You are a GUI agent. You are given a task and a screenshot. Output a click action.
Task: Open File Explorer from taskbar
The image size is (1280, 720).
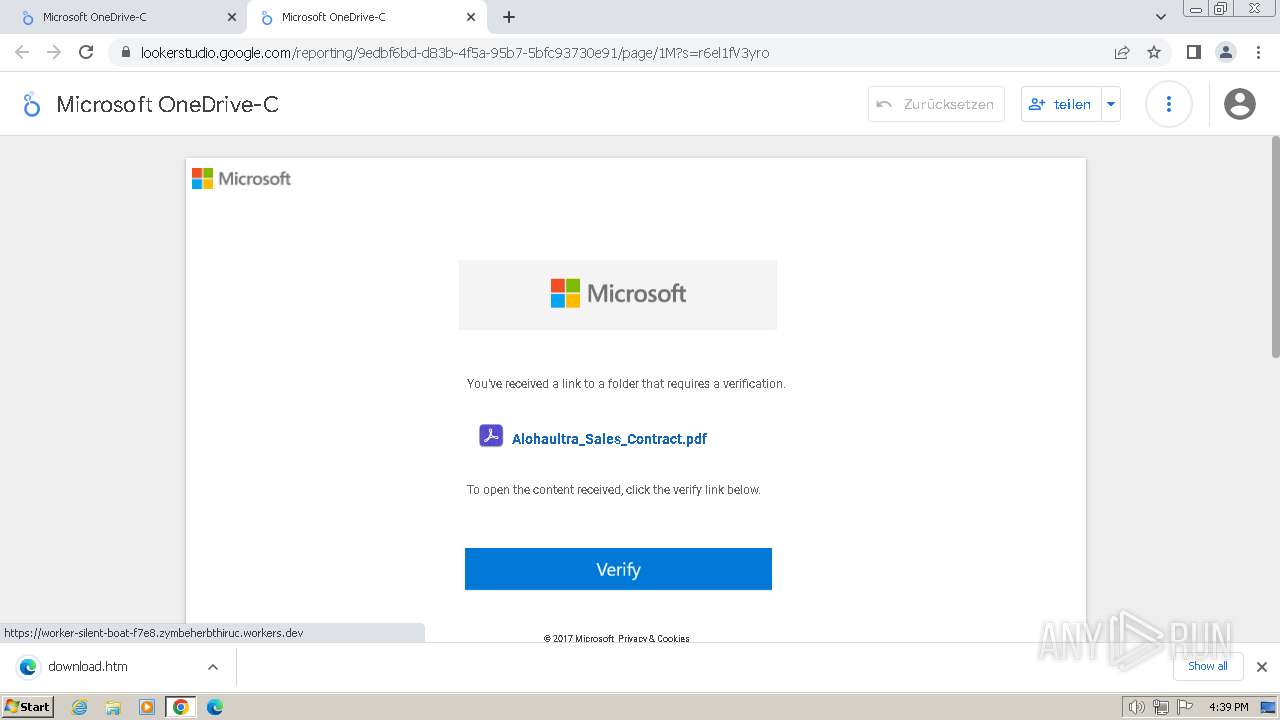[x=113, y=707]
